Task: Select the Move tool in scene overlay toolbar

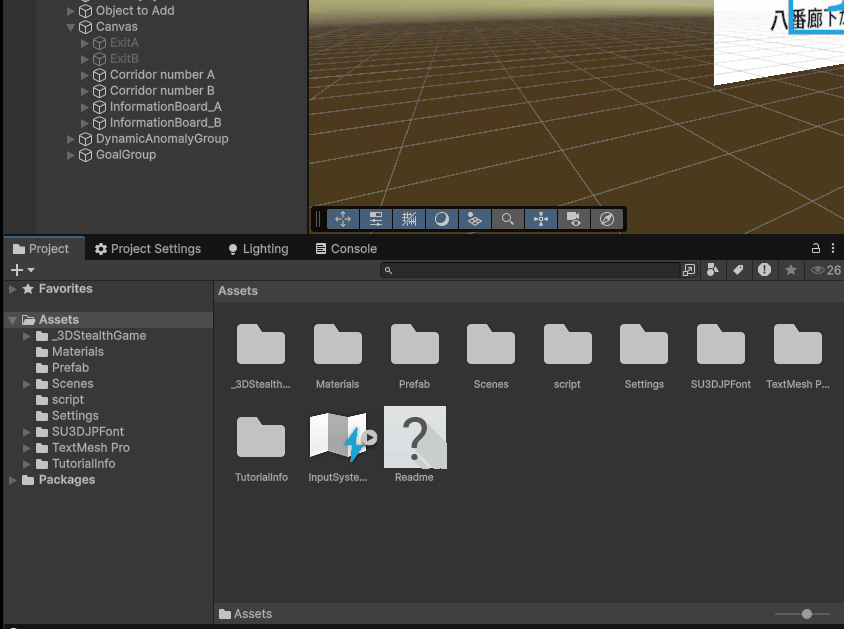Action: [342, 219]
